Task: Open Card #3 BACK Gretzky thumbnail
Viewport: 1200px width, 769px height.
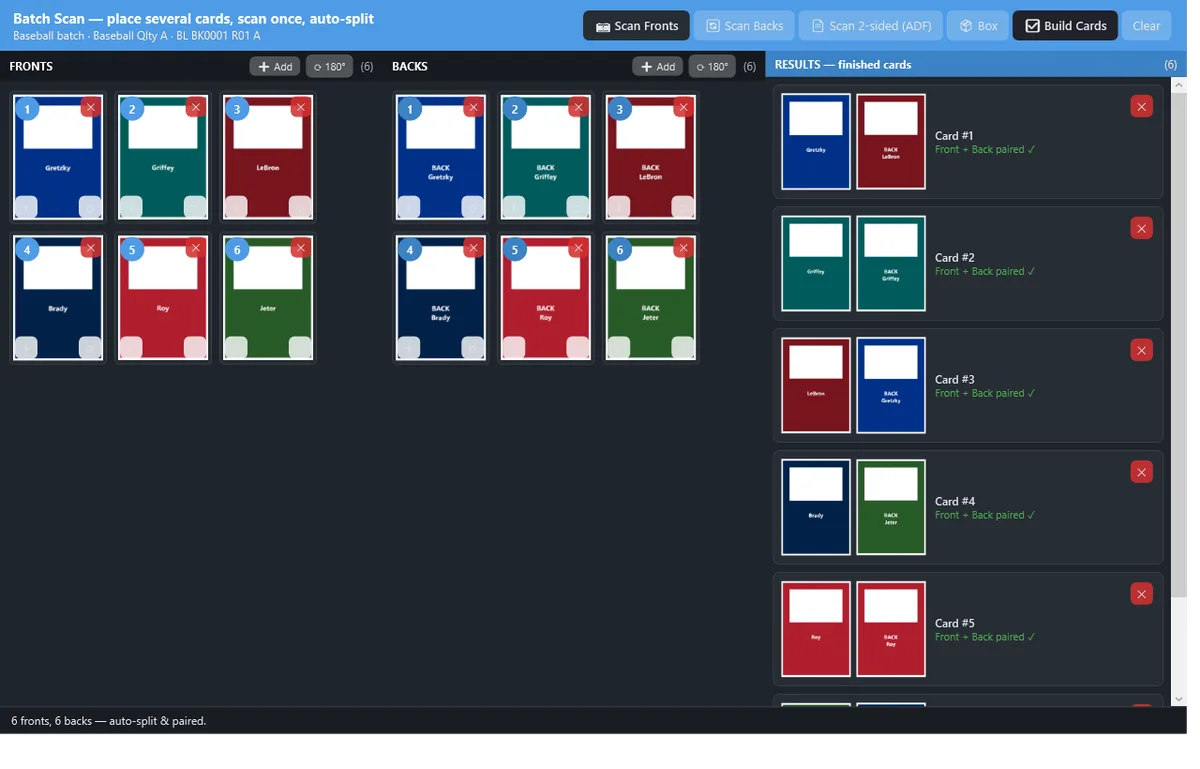Action: tap(901, 389)
